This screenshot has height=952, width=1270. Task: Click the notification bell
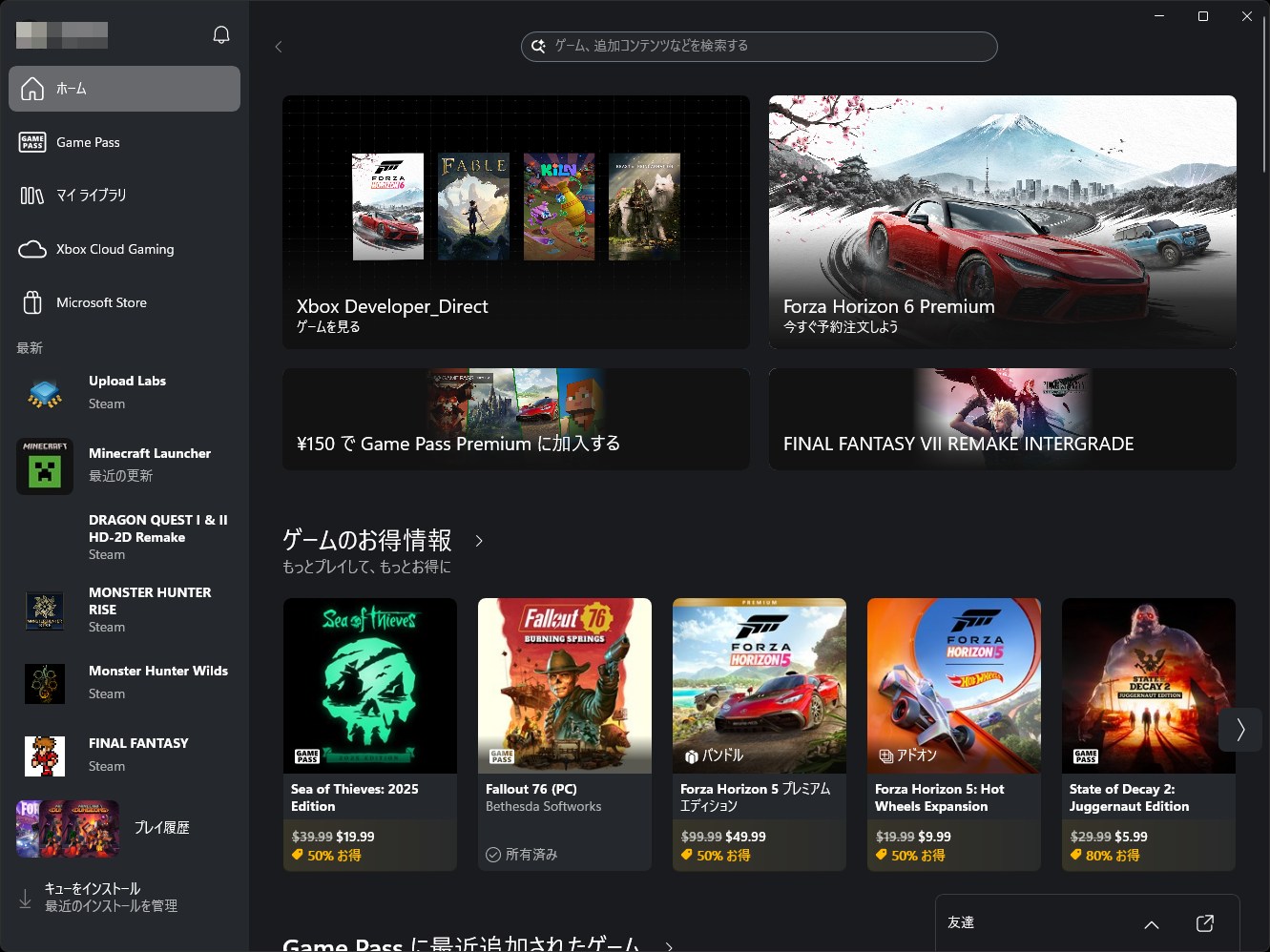point(220,33)
